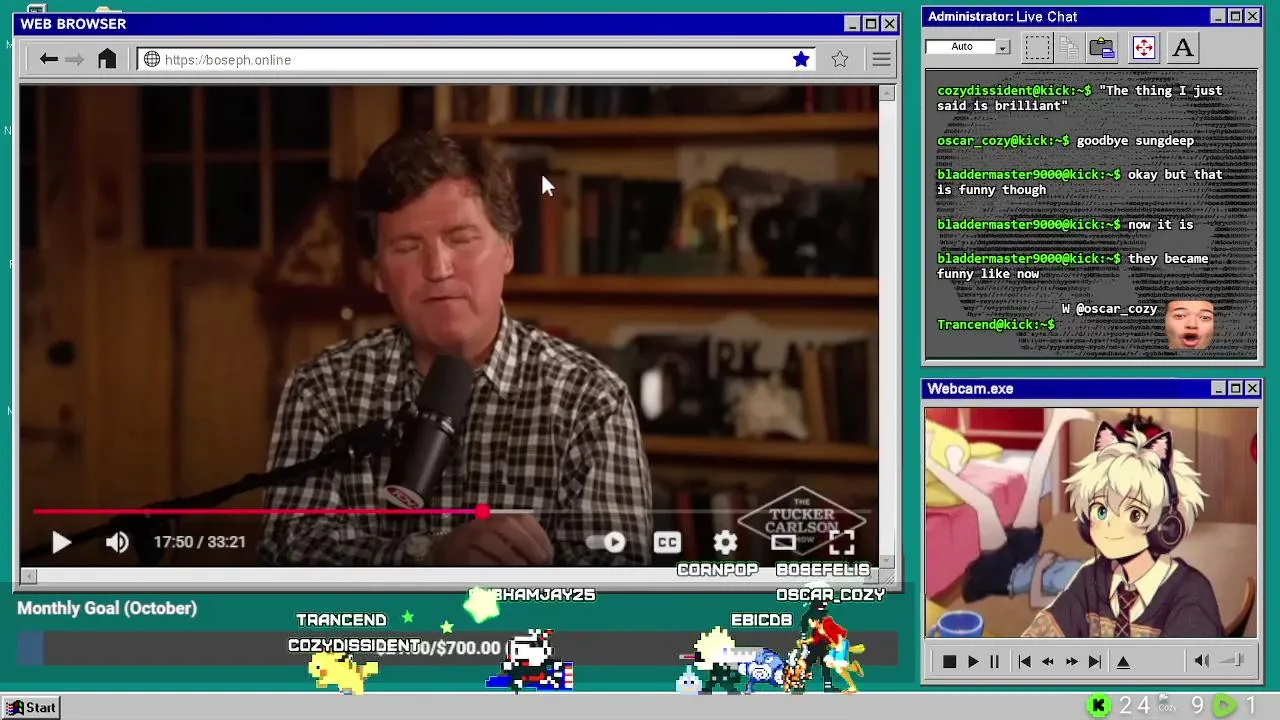Click the Auto dropdown arrow button

(1003, 47)
